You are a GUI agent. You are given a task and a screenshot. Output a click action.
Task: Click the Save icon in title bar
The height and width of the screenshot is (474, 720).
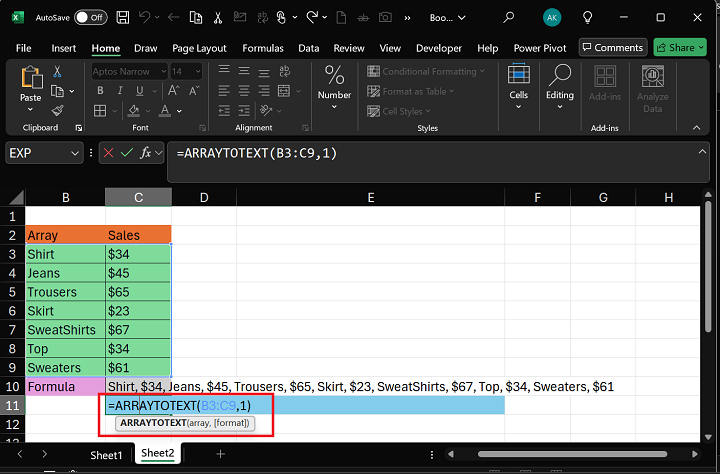[x=121, y=17]
